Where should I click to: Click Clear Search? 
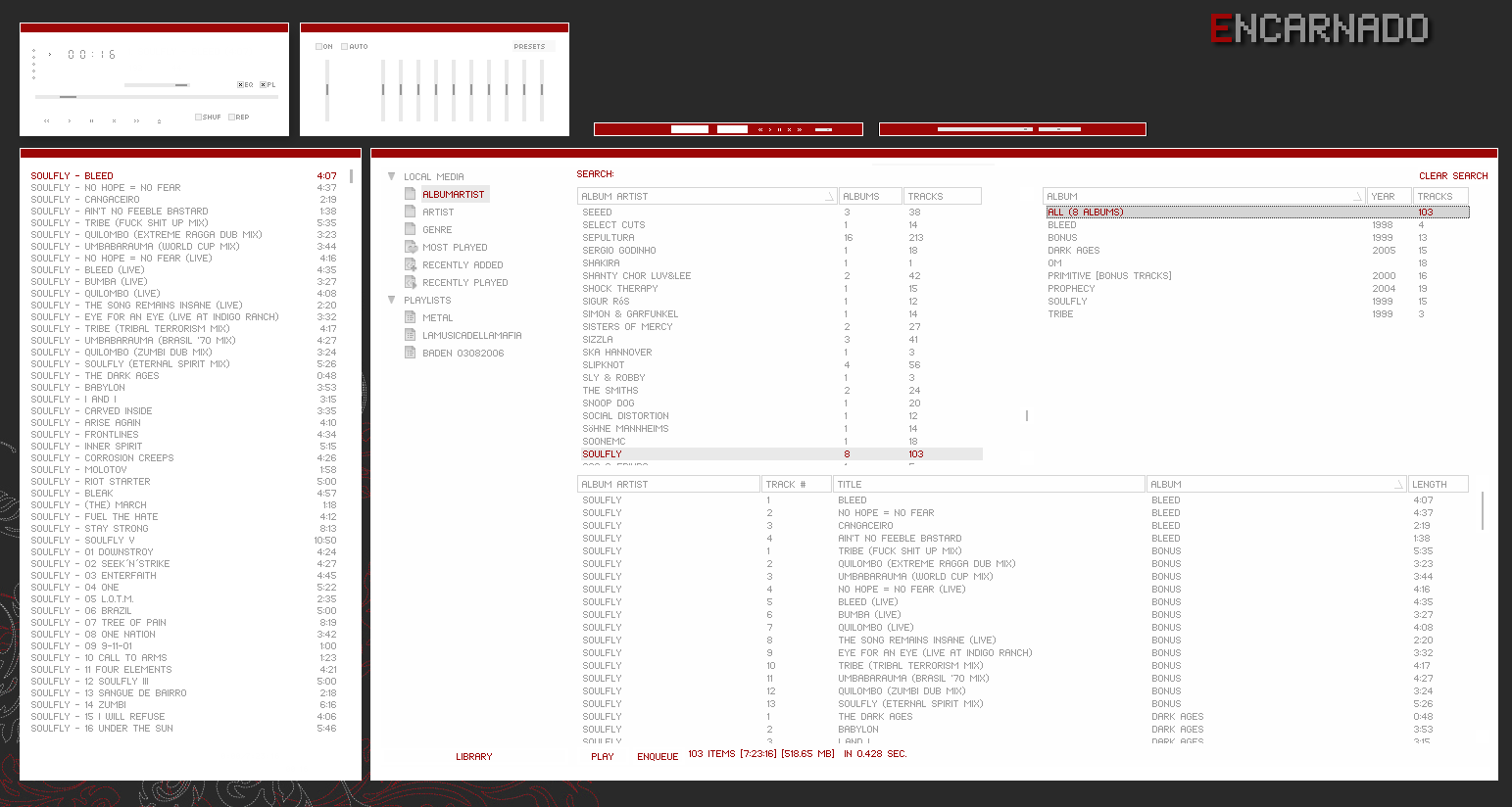[x=1453, y=176]
